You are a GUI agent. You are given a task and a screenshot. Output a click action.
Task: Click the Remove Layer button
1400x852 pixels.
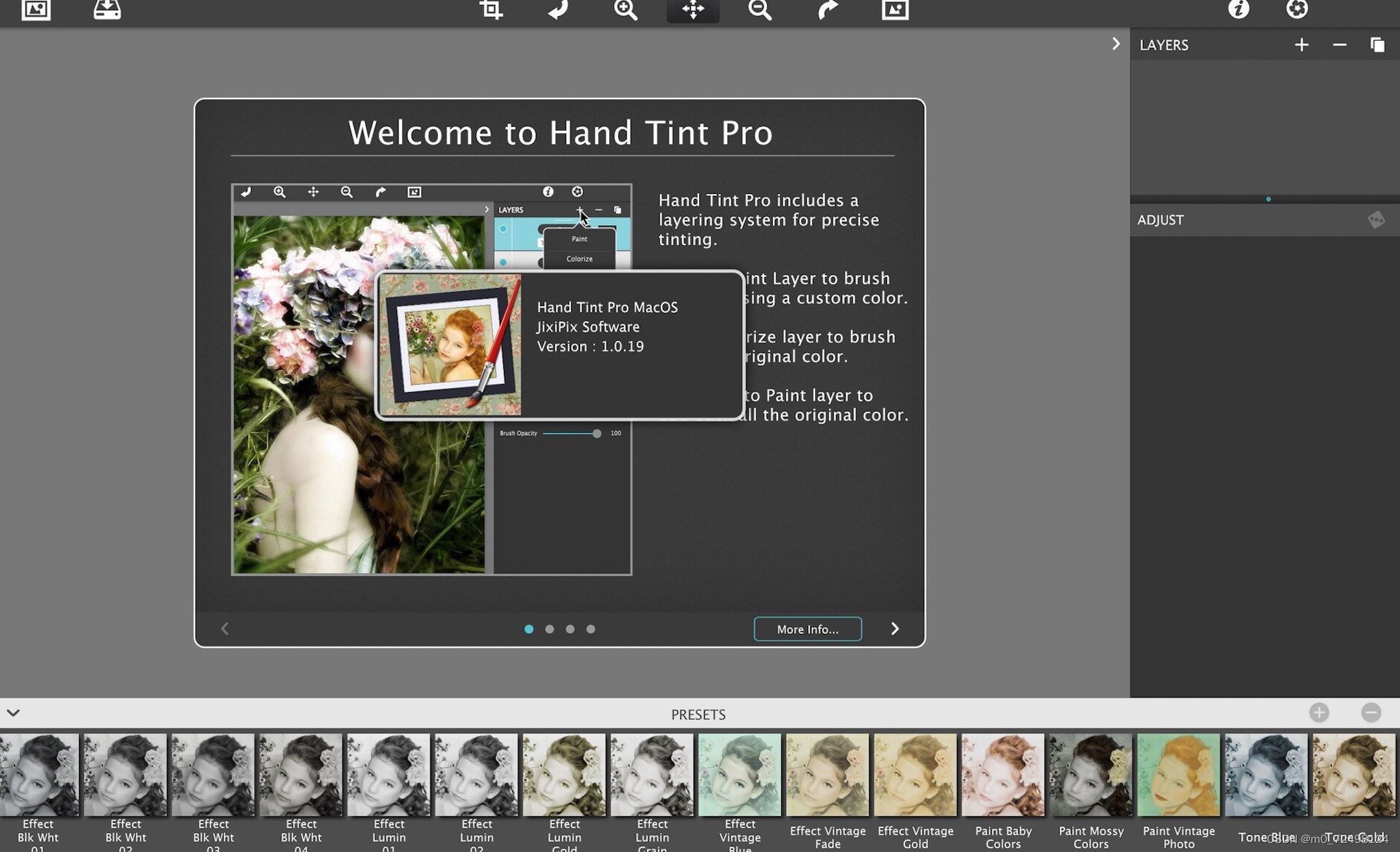click(x=1340, y=44)
